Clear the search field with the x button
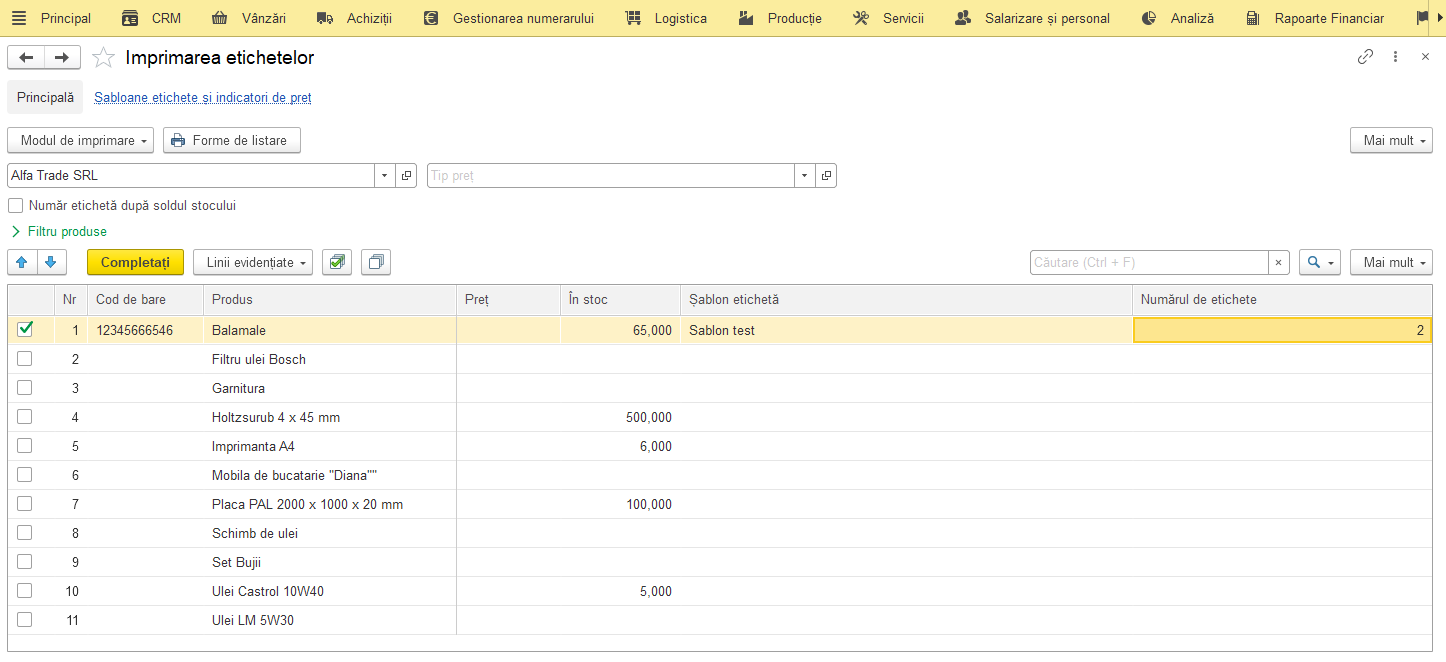The width and height of the screenshot is (1446, 662). point(1279,262)
